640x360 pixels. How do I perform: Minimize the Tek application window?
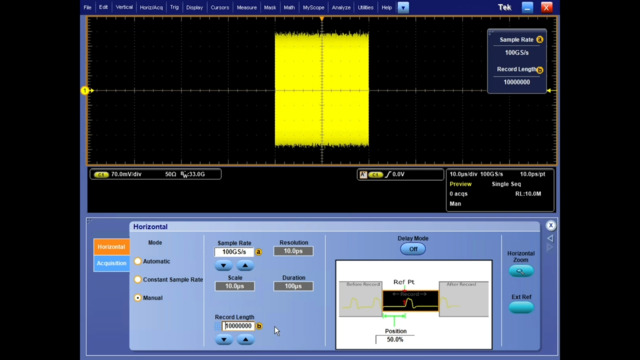click(527, 7)
